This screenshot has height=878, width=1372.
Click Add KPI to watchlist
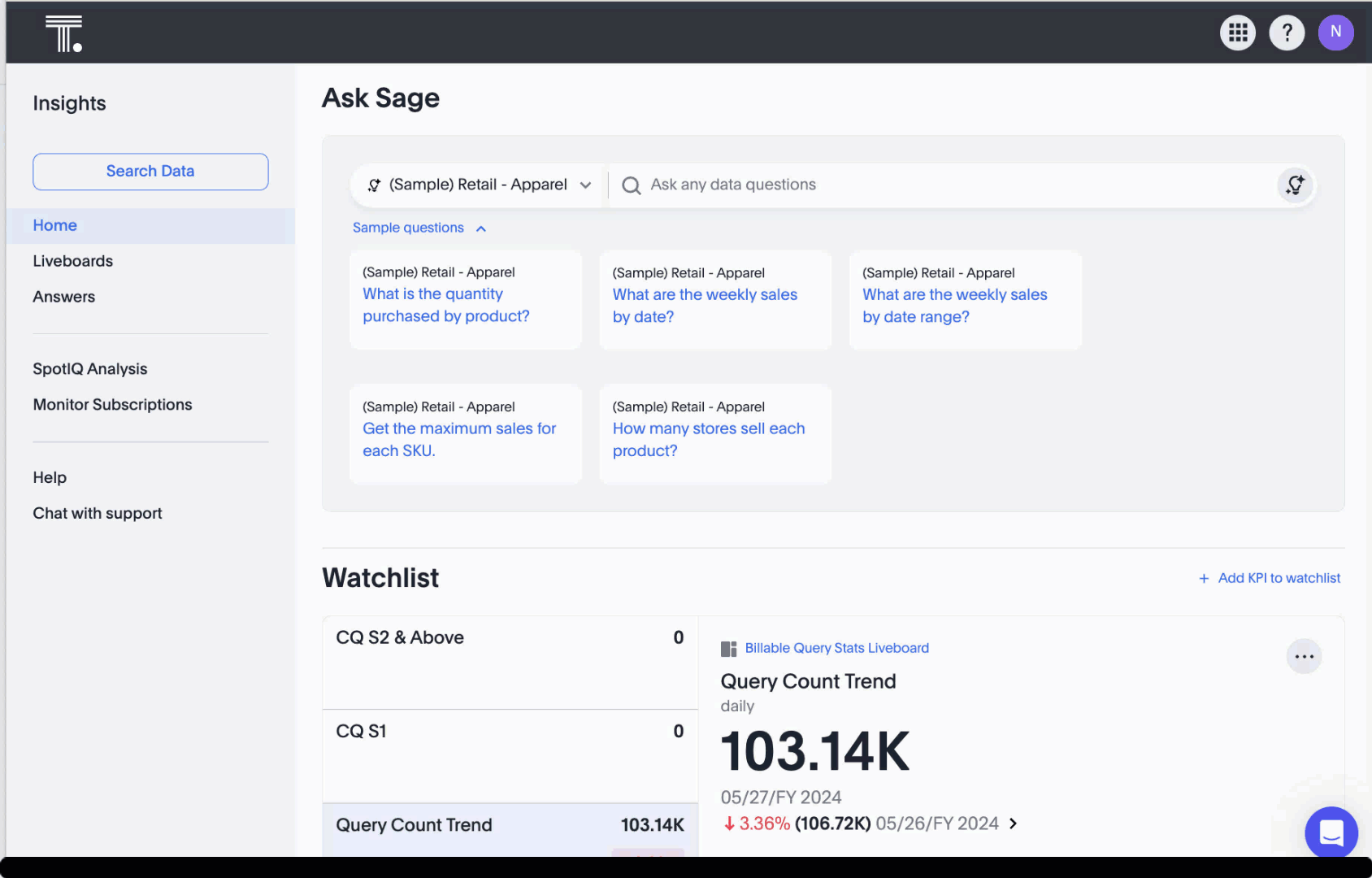(1270, 578)
